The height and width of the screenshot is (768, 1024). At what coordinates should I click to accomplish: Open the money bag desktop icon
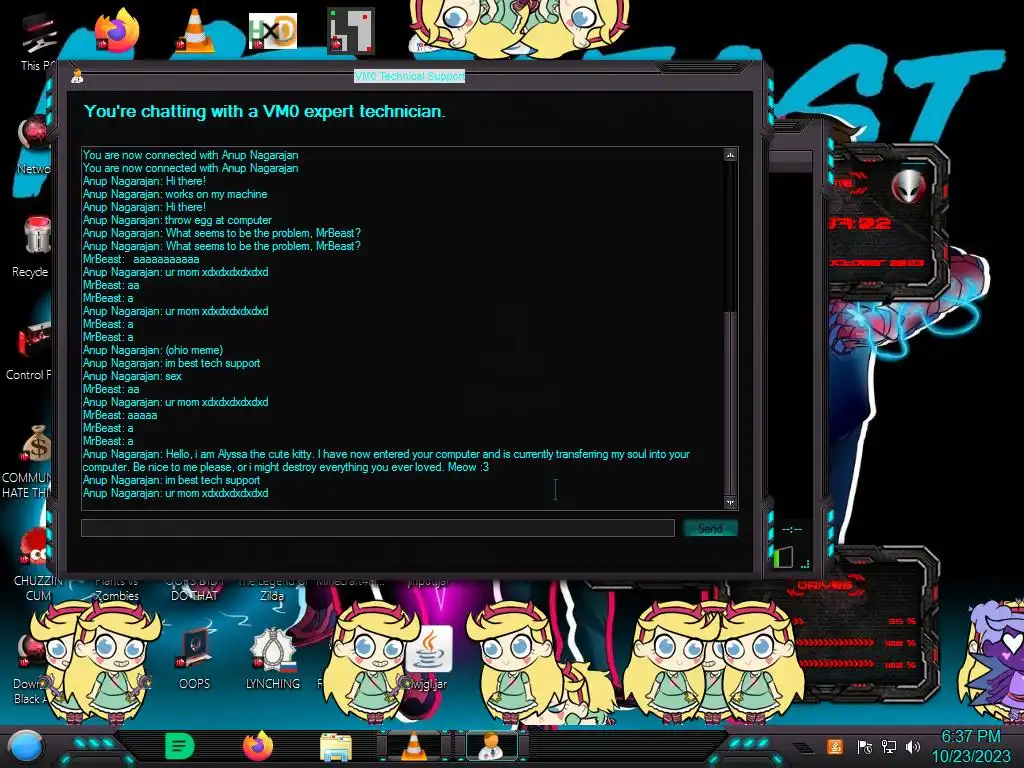(x=37, y=444)
